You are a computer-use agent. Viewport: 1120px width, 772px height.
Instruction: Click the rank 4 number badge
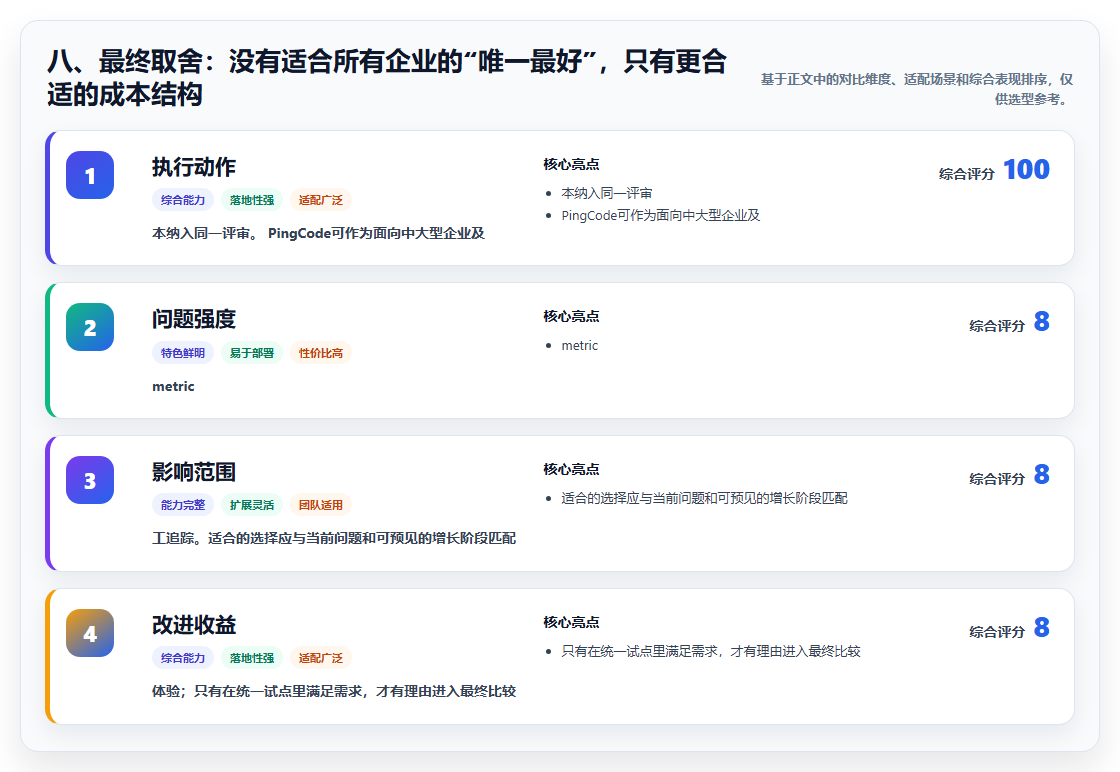(90, 633)
